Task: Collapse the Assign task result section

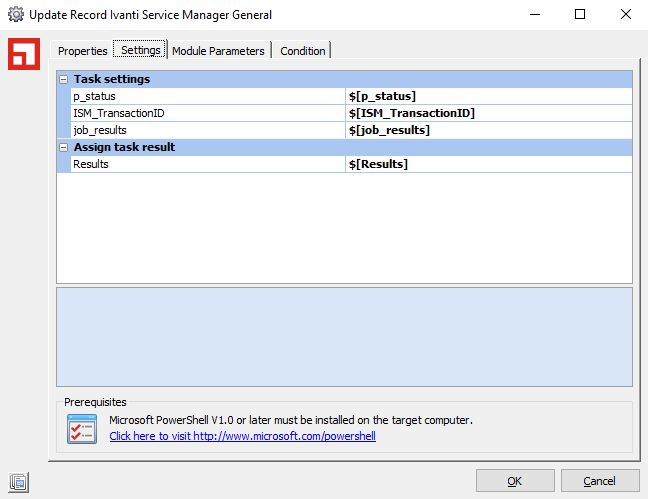Action: pos(63,147)
